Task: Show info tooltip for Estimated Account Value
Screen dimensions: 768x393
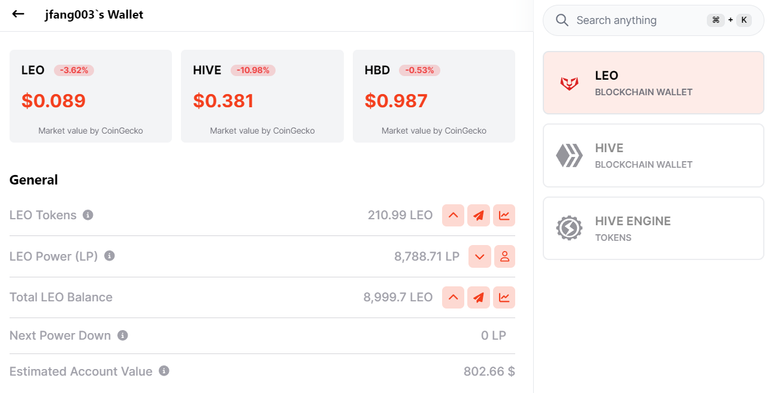Action: (164, 371)
